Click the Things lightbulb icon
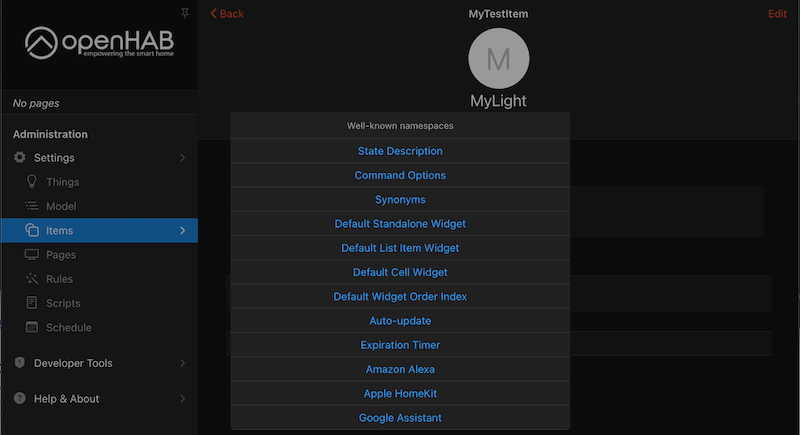Image resolution: width=800 pixels, height=435 pixels. [x=32, y=182]
